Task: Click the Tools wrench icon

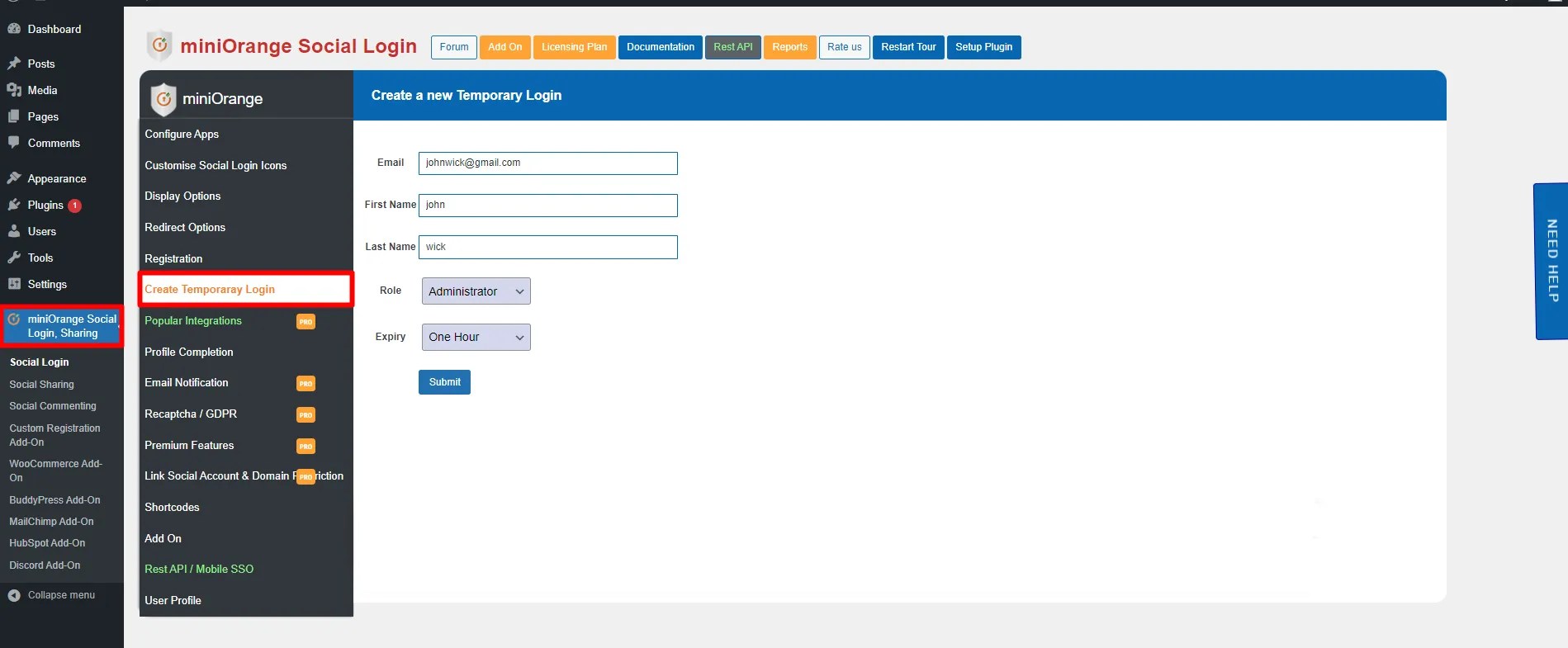Action: 14,258
